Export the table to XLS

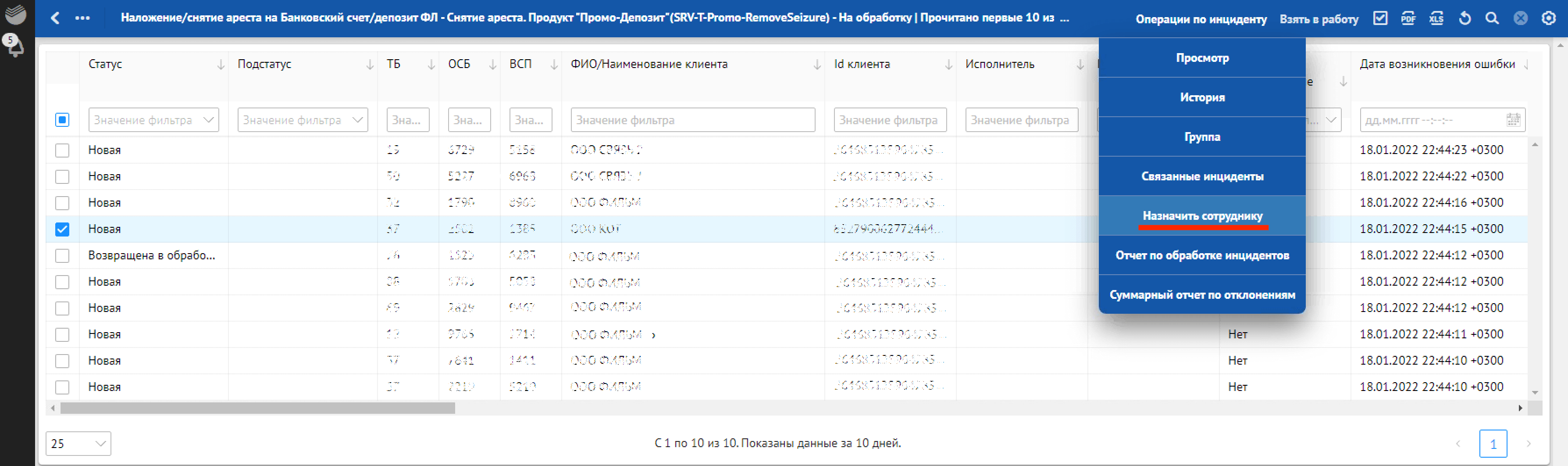[1436, 18]
